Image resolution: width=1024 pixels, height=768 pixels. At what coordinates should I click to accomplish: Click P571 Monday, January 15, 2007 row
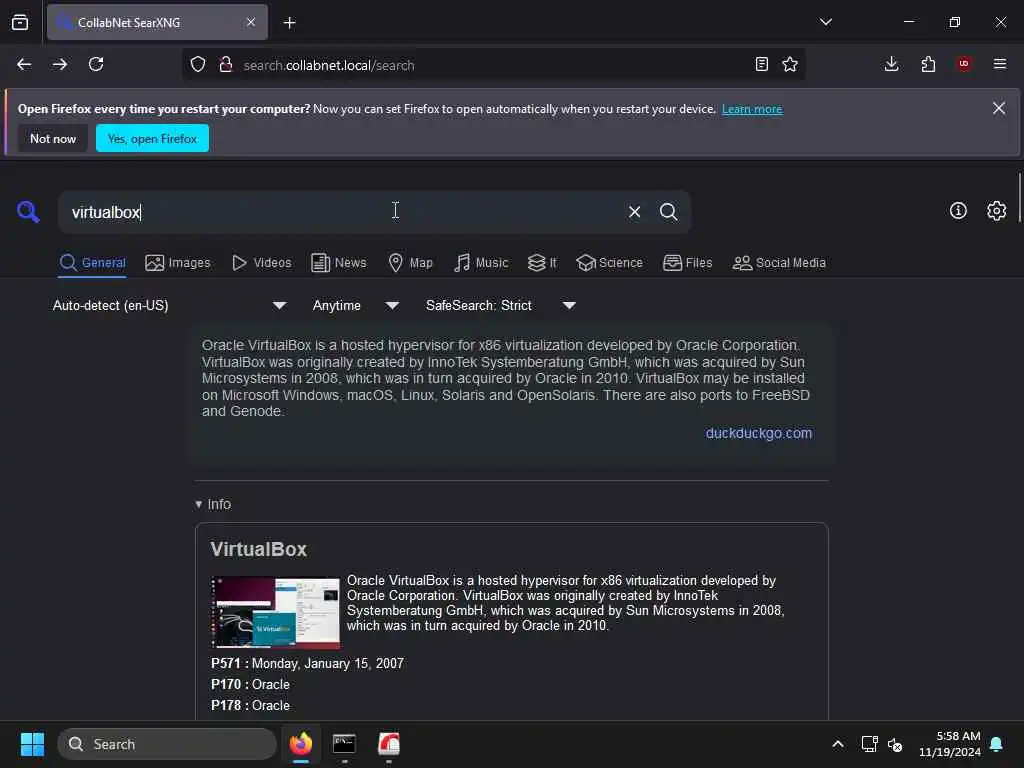(x=307, y=664)
